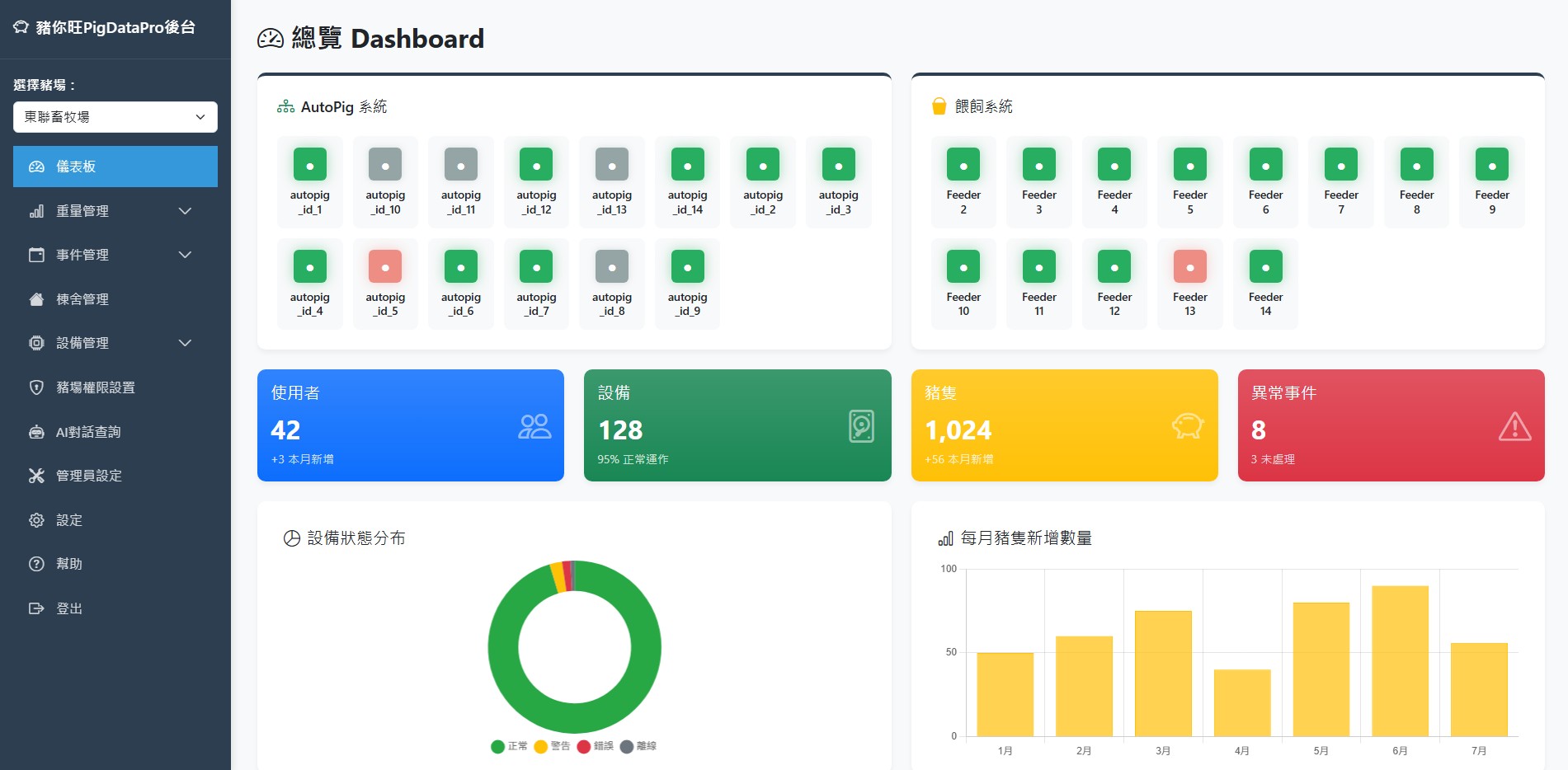Click the piggy bank icon on 豬隻 card
Viewport: 1568px width, 770px height.
(1188, 426)
